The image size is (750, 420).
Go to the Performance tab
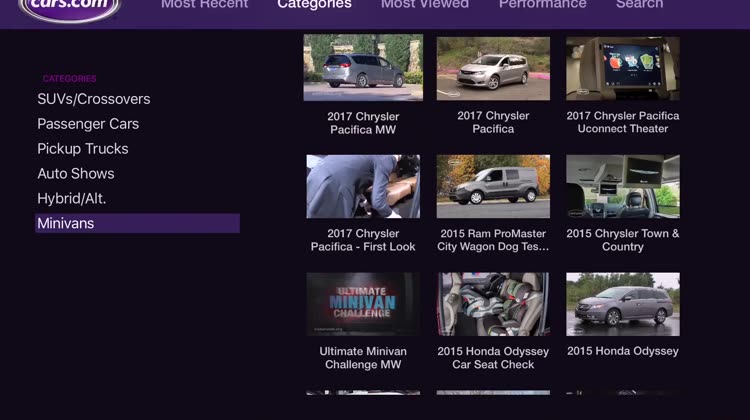pos(542,5)
